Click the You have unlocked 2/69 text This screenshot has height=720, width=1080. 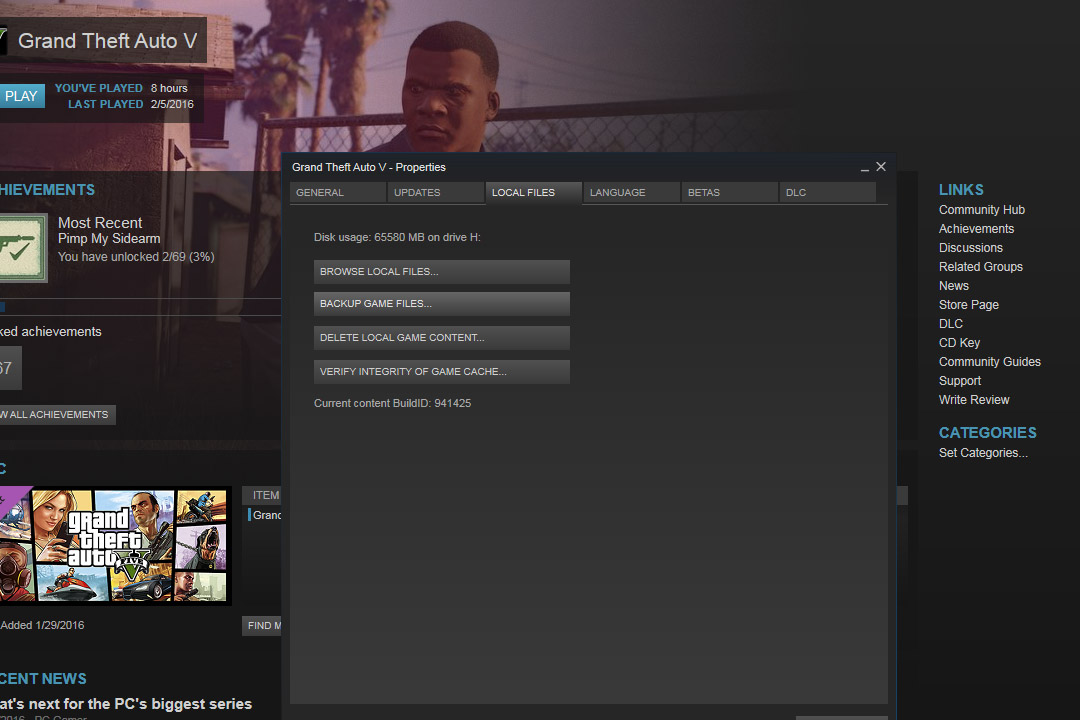136,256
